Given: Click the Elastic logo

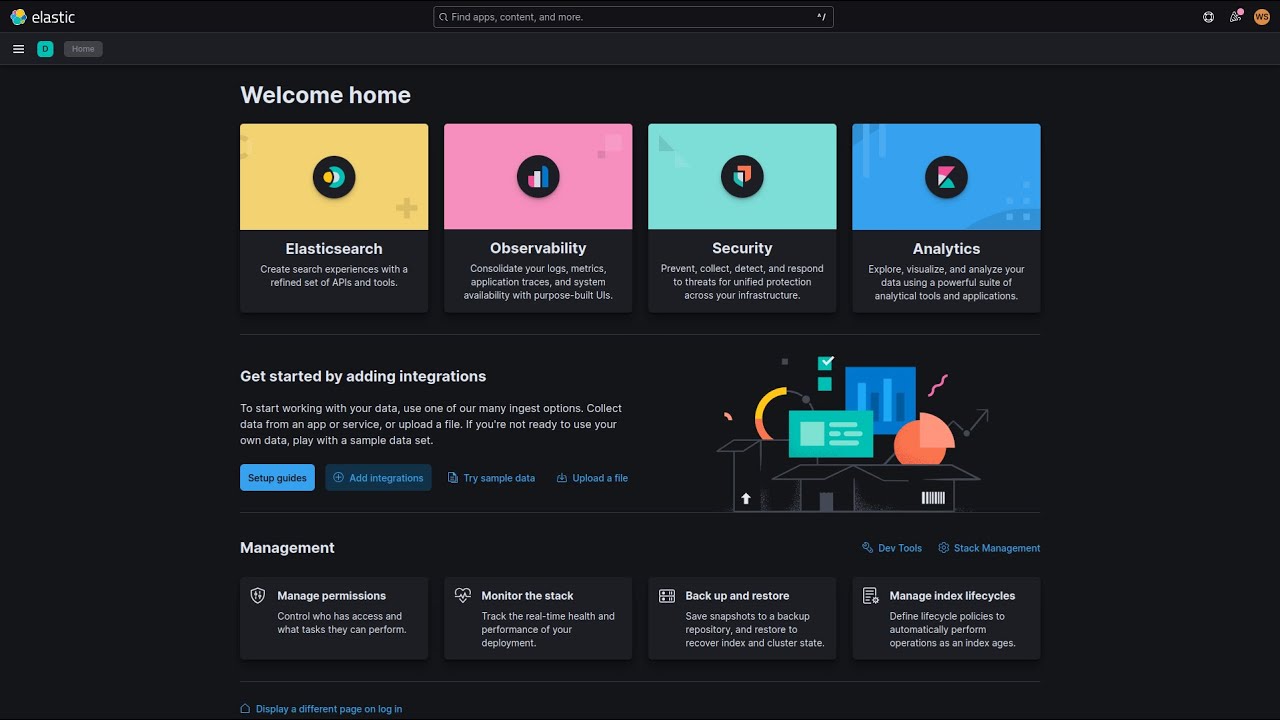Looking at the screenshot, I should pos(42,17).
